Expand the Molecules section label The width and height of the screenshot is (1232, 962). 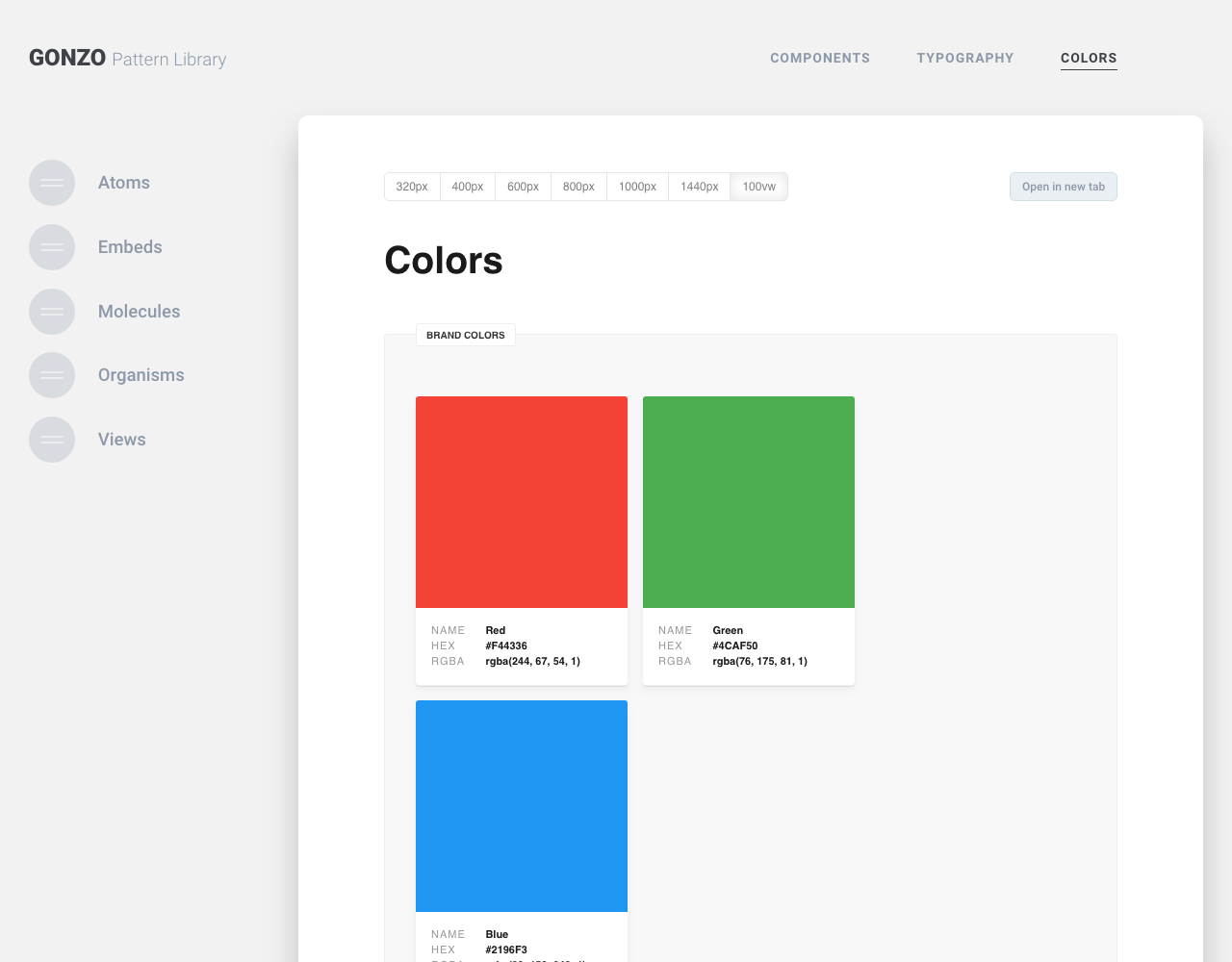140,312
